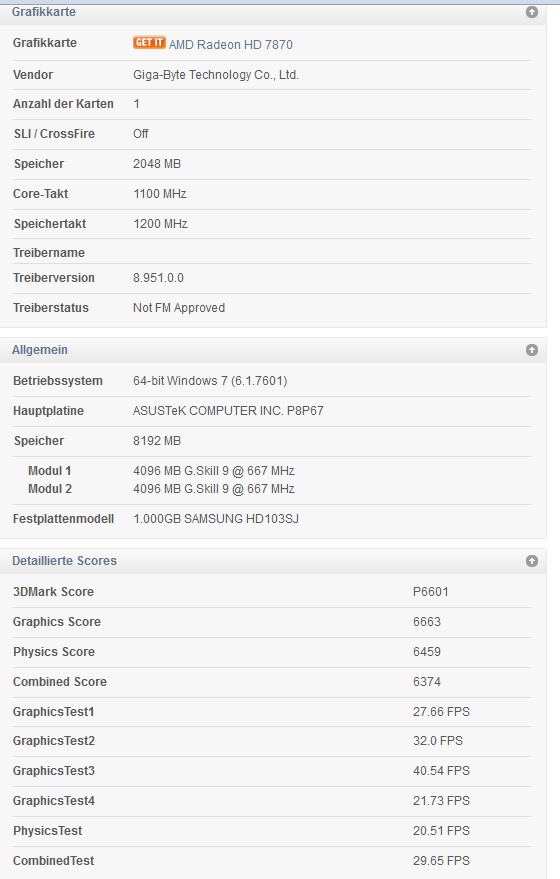Collapse the Detaillierte Scores section arrow
The height and width of the screenshot is (879, 560).
(532, 561)
